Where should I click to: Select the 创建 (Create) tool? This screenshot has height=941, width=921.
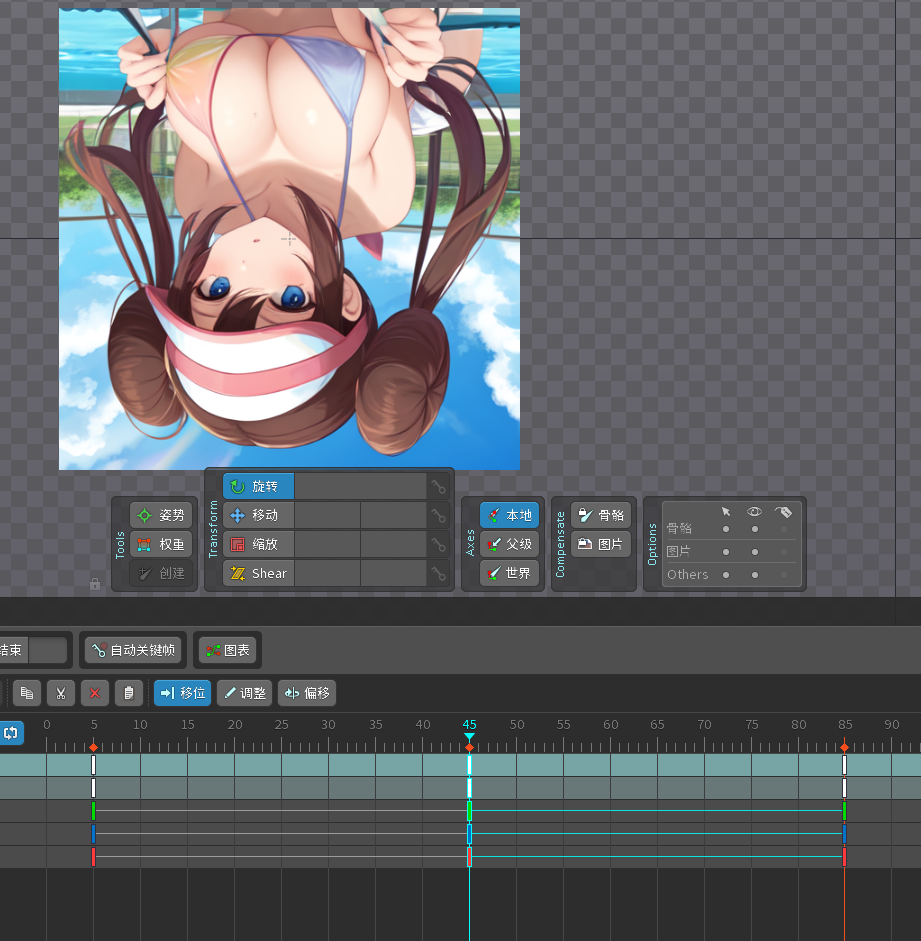click(x=161, y=573)
